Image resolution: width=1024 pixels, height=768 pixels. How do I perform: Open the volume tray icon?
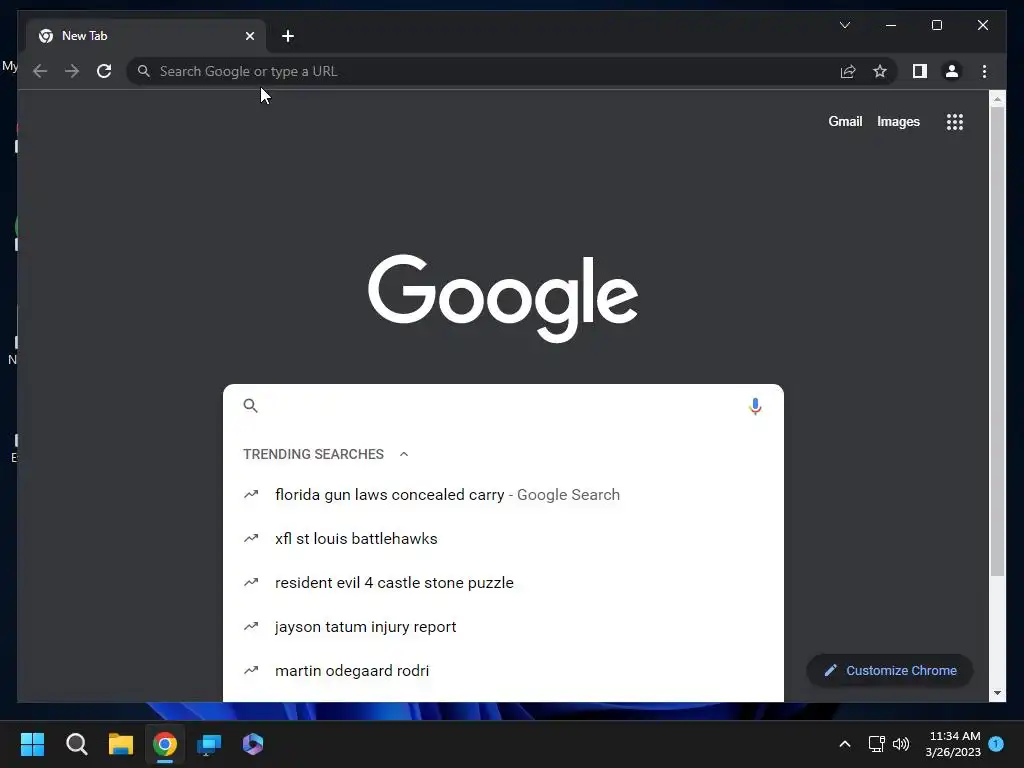(901, 744)
